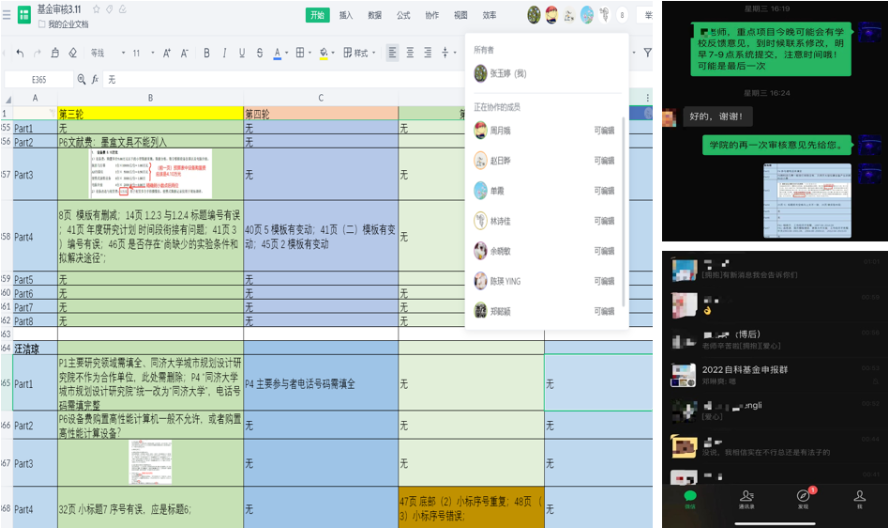Screen dimensions: 888x528
Task: Center align the cell text
Action: point(411,53)
